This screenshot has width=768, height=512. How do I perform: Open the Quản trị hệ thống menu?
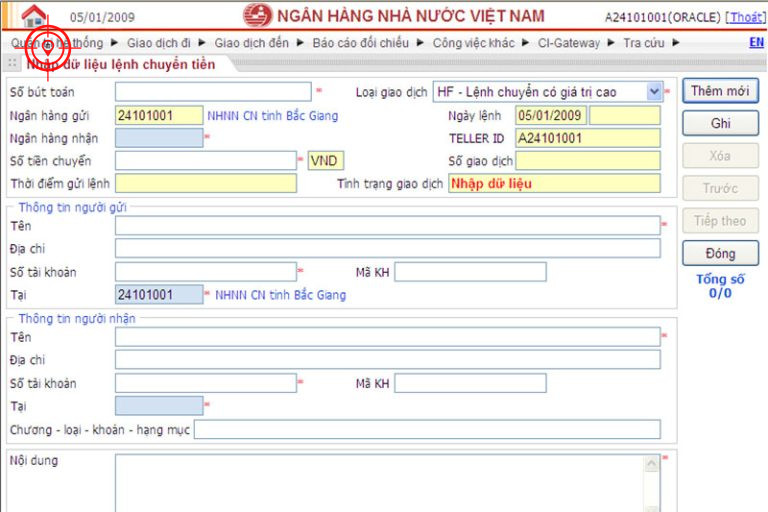tap(57, 43)
